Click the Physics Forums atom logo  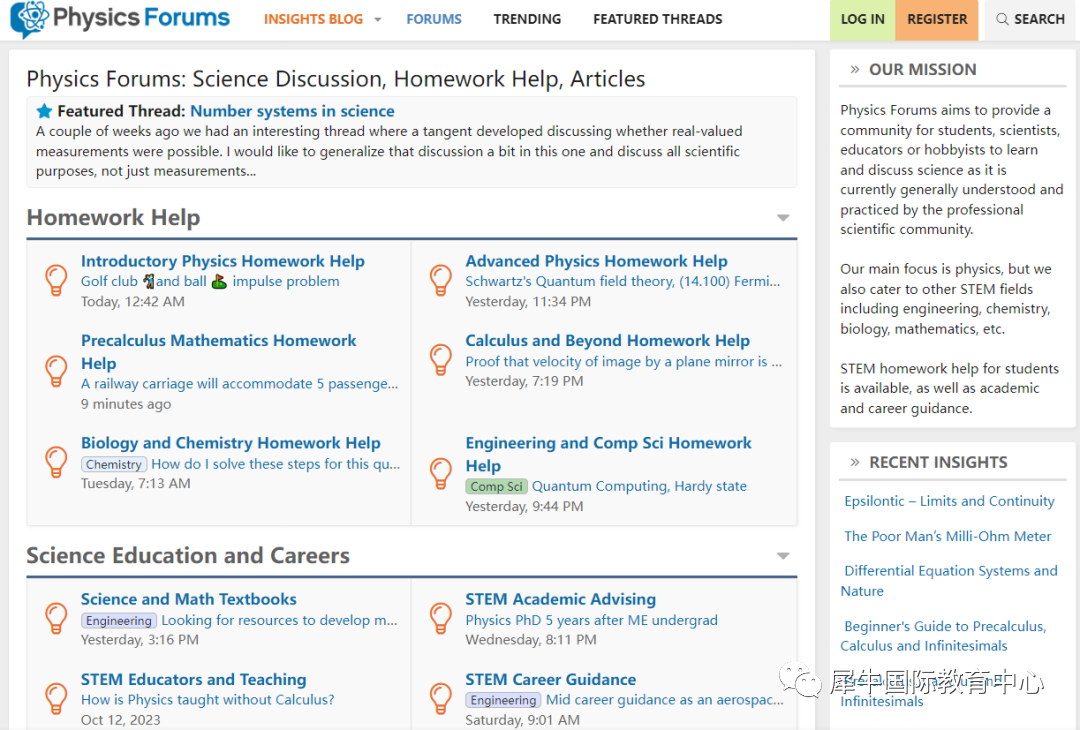click(x=30, y=19)
